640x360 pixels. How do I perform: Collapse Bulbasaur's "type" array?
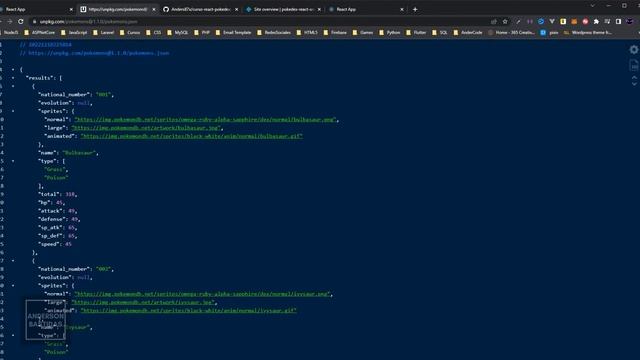tap(13, 161)
